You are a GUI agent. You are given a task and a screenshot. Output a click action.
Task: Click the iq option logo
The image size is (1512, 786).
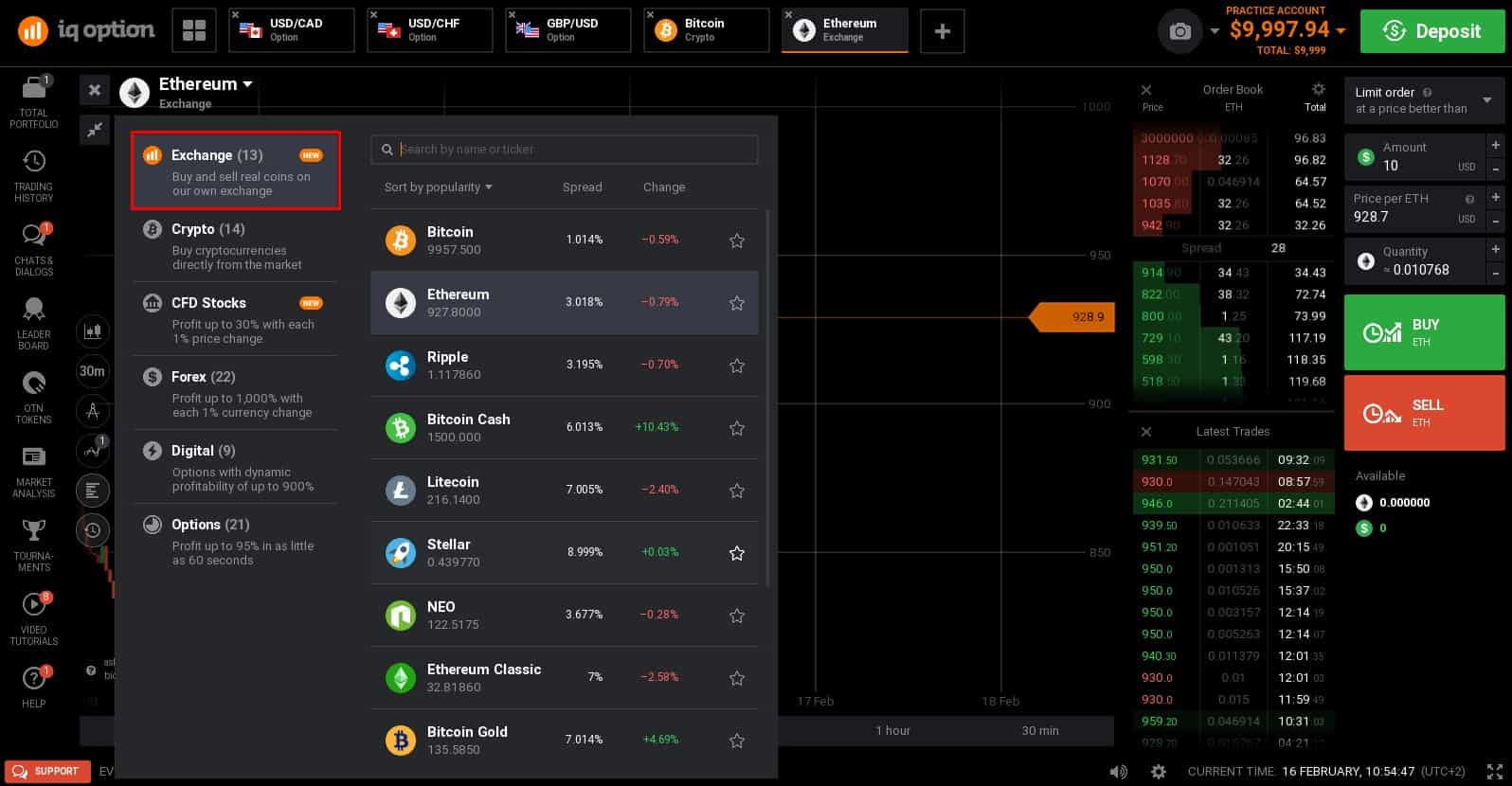(x=86, y=30)
